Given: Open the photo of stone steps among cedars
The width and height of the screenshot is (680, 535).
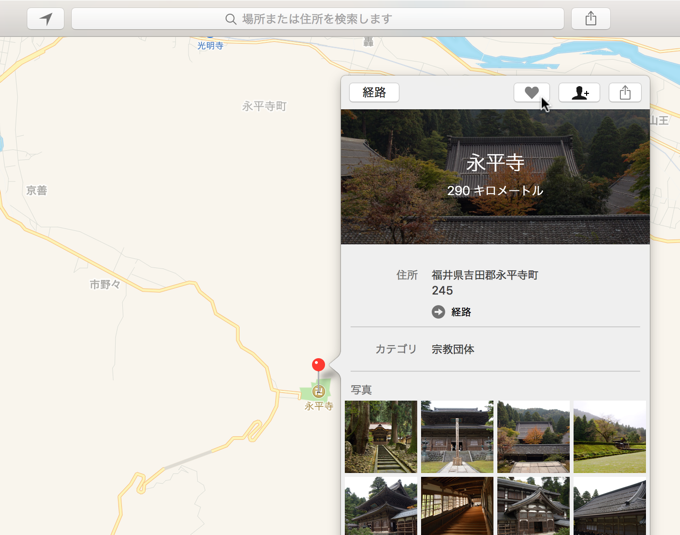Looking at the screenshot, I should (x=381, y=437).
